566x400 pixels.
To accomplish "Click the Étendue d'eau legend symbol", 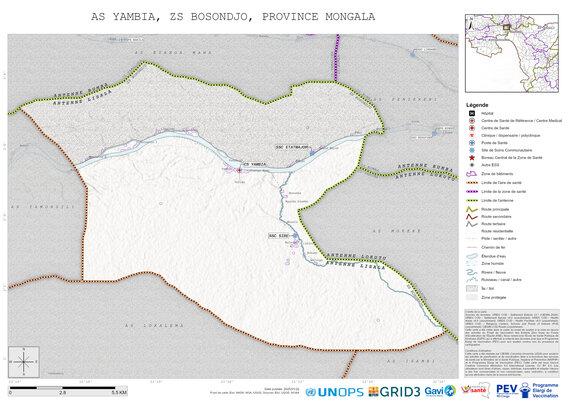I will coord(471,256).
